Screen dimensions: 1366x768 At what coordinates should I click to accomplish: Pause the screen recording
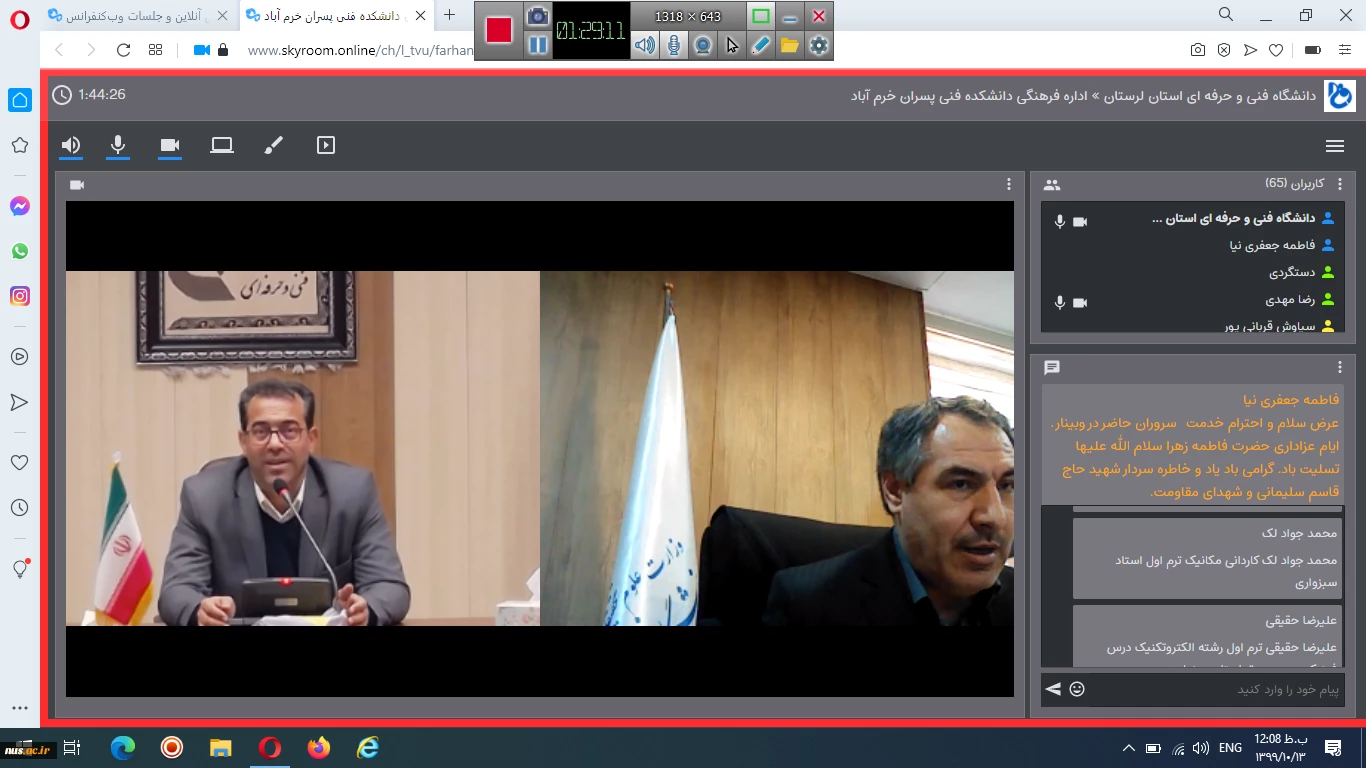(x=538, y=45)
